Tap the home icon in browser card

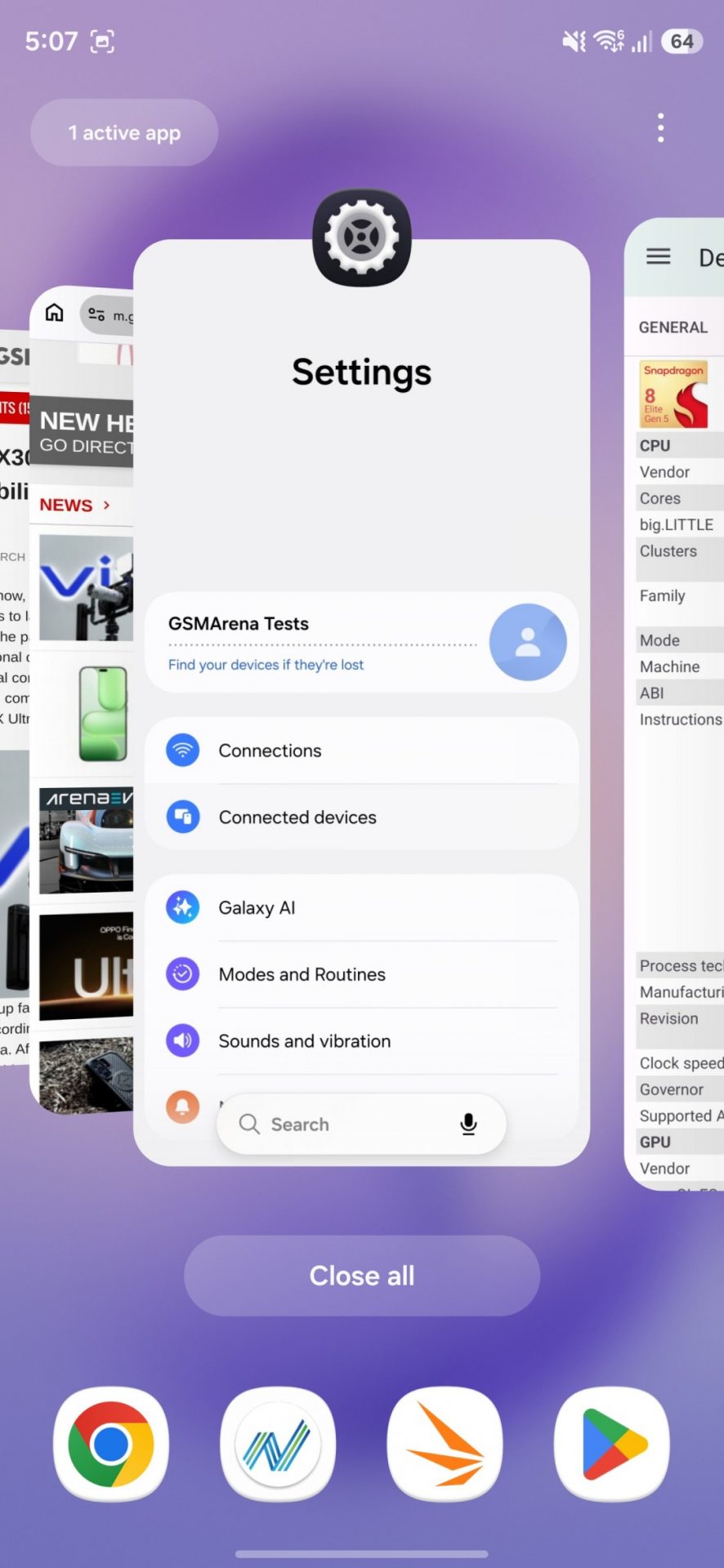point(55,313)
